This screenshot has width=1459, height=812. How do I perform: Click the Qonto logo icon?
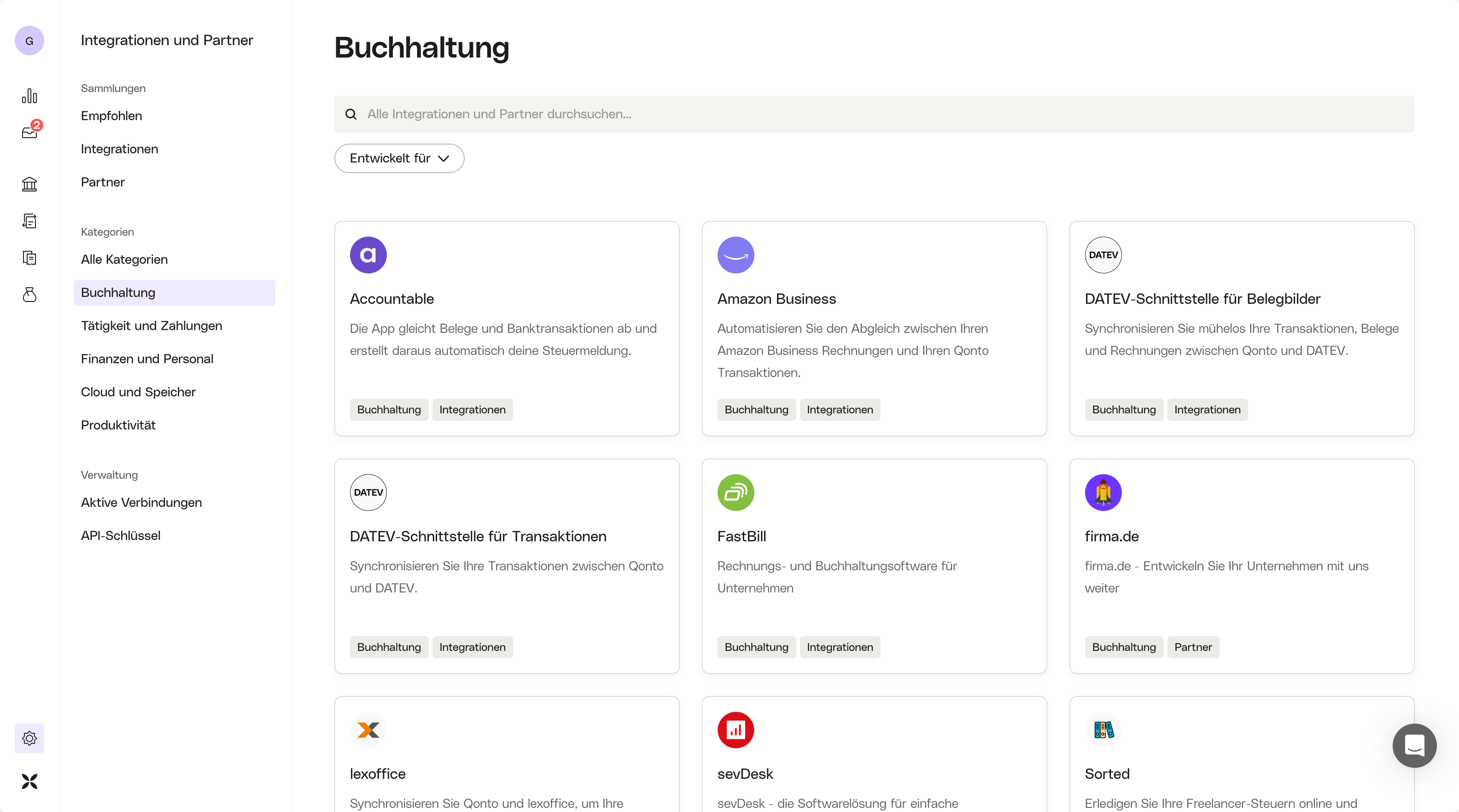(x=29, y=782)
